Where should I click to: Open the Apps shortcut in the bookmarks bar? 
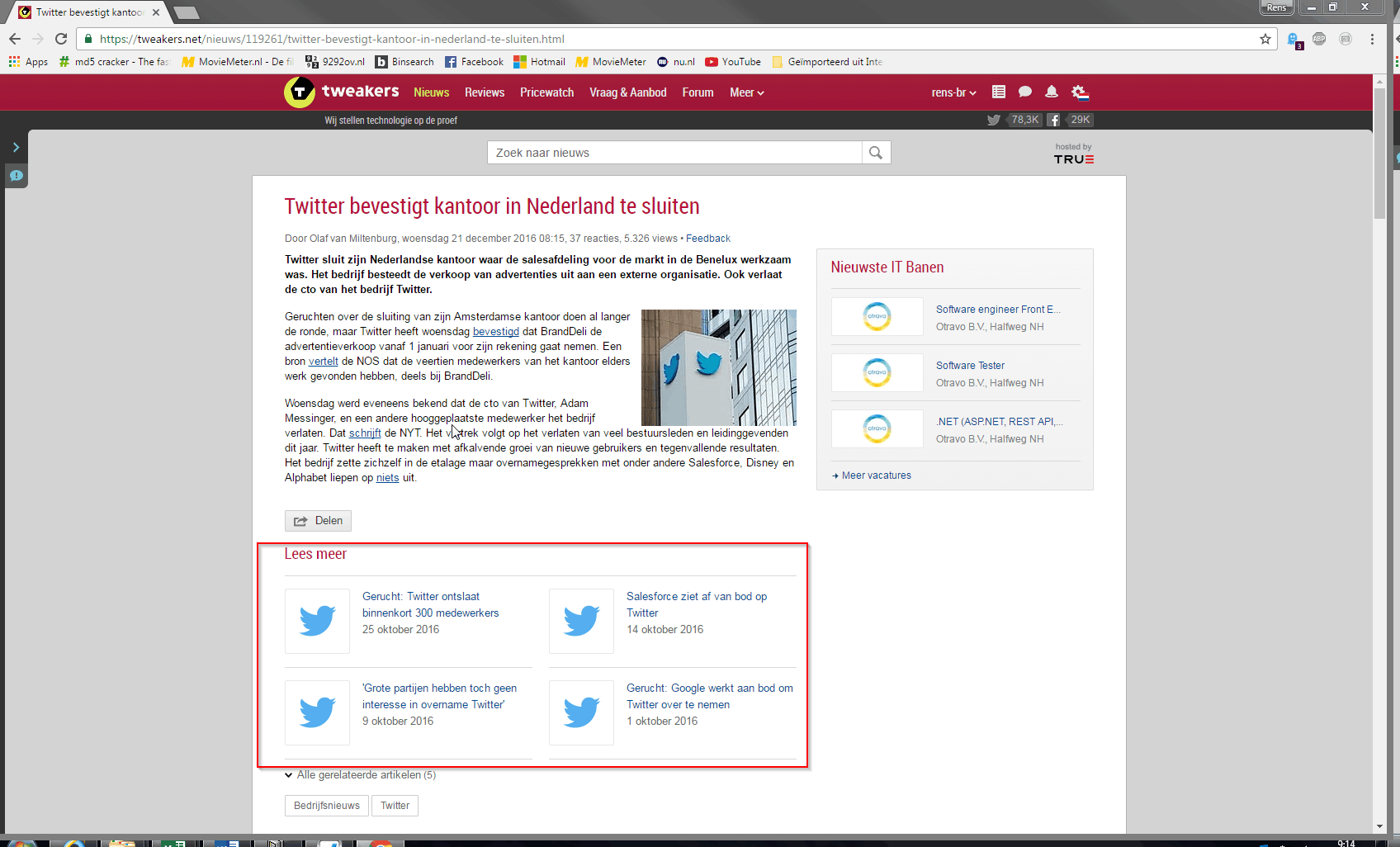[28, 62]
